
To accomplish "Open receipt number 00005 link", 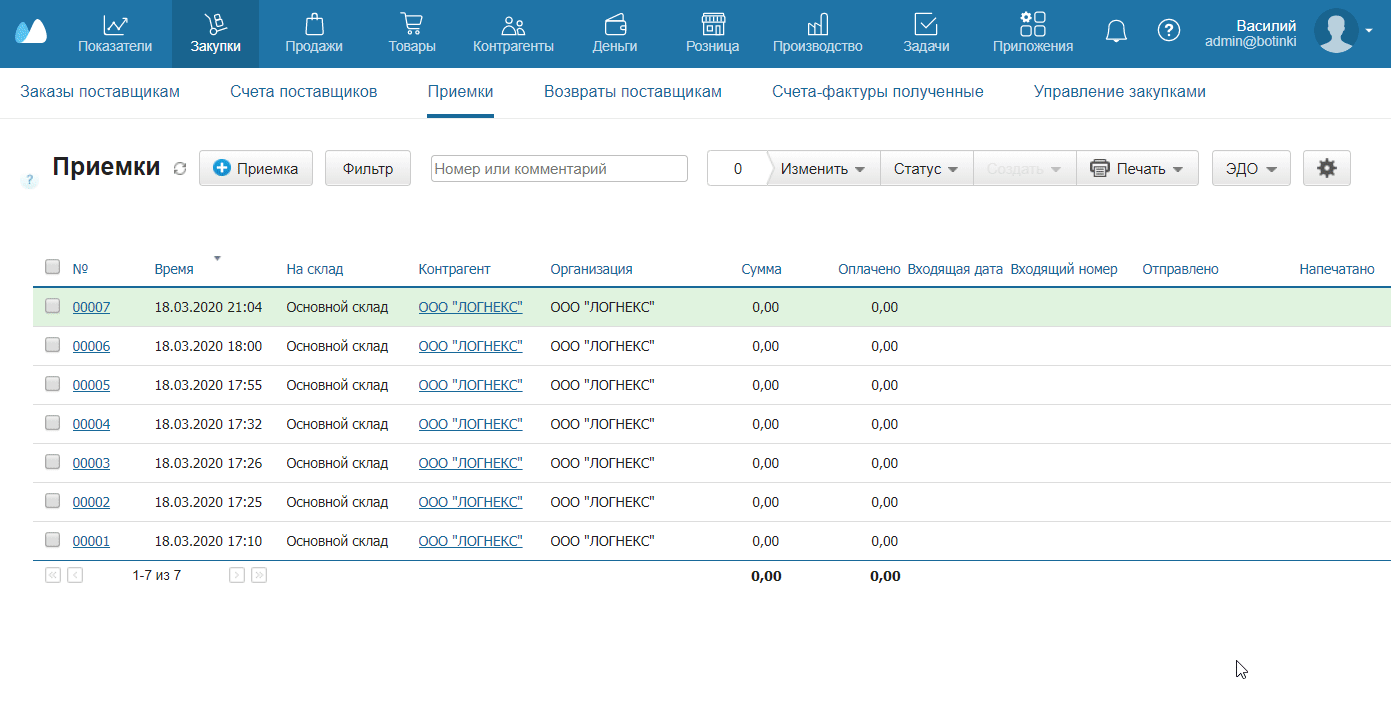I will 91,385.
